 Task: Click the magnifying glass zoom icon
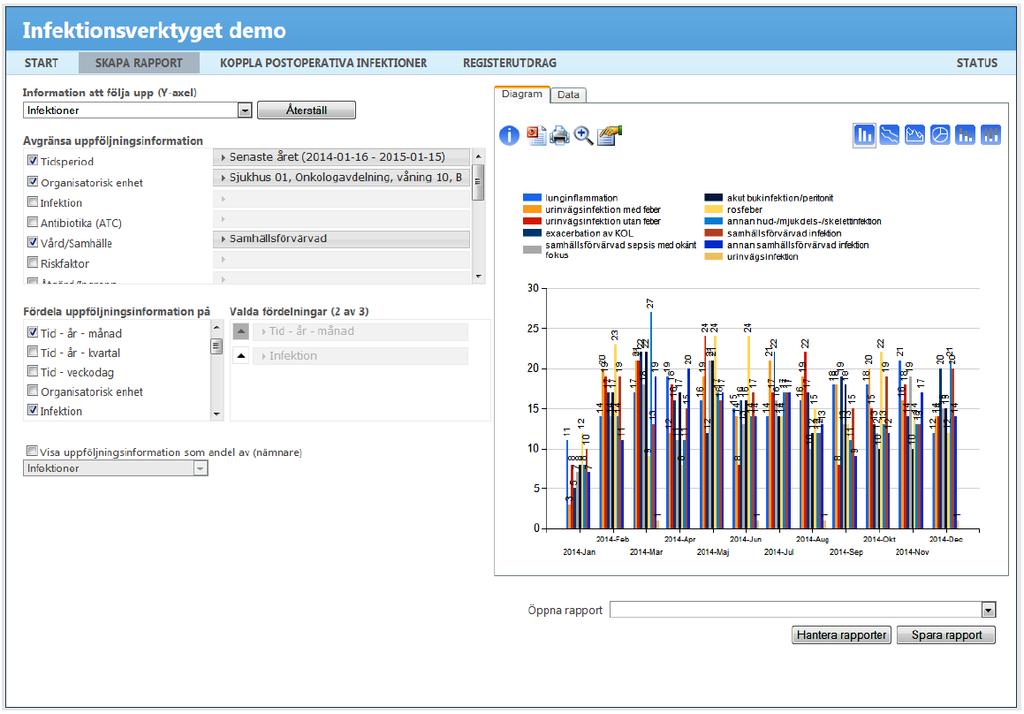pyautogui.click(x=583, y=135)
